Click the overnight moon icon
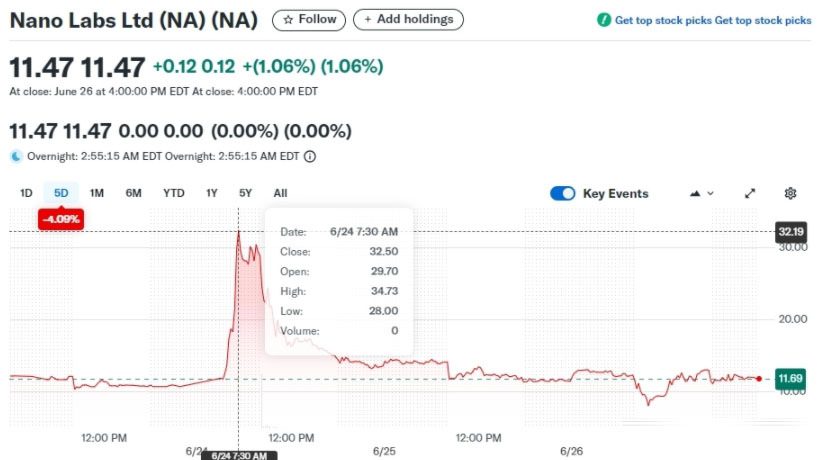 (15, 156)
